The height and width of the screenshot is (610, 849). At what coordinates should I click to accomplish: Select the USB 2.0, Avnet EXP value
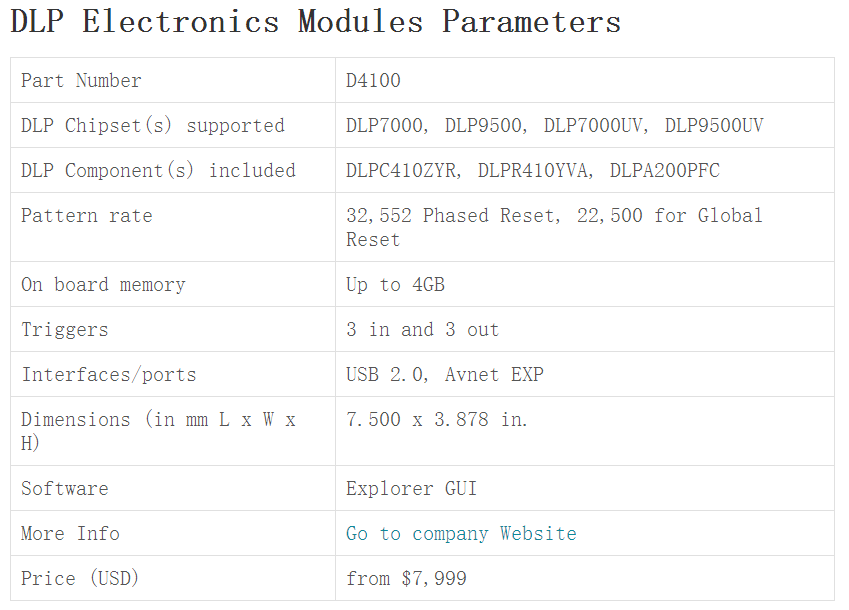[445, 375]
